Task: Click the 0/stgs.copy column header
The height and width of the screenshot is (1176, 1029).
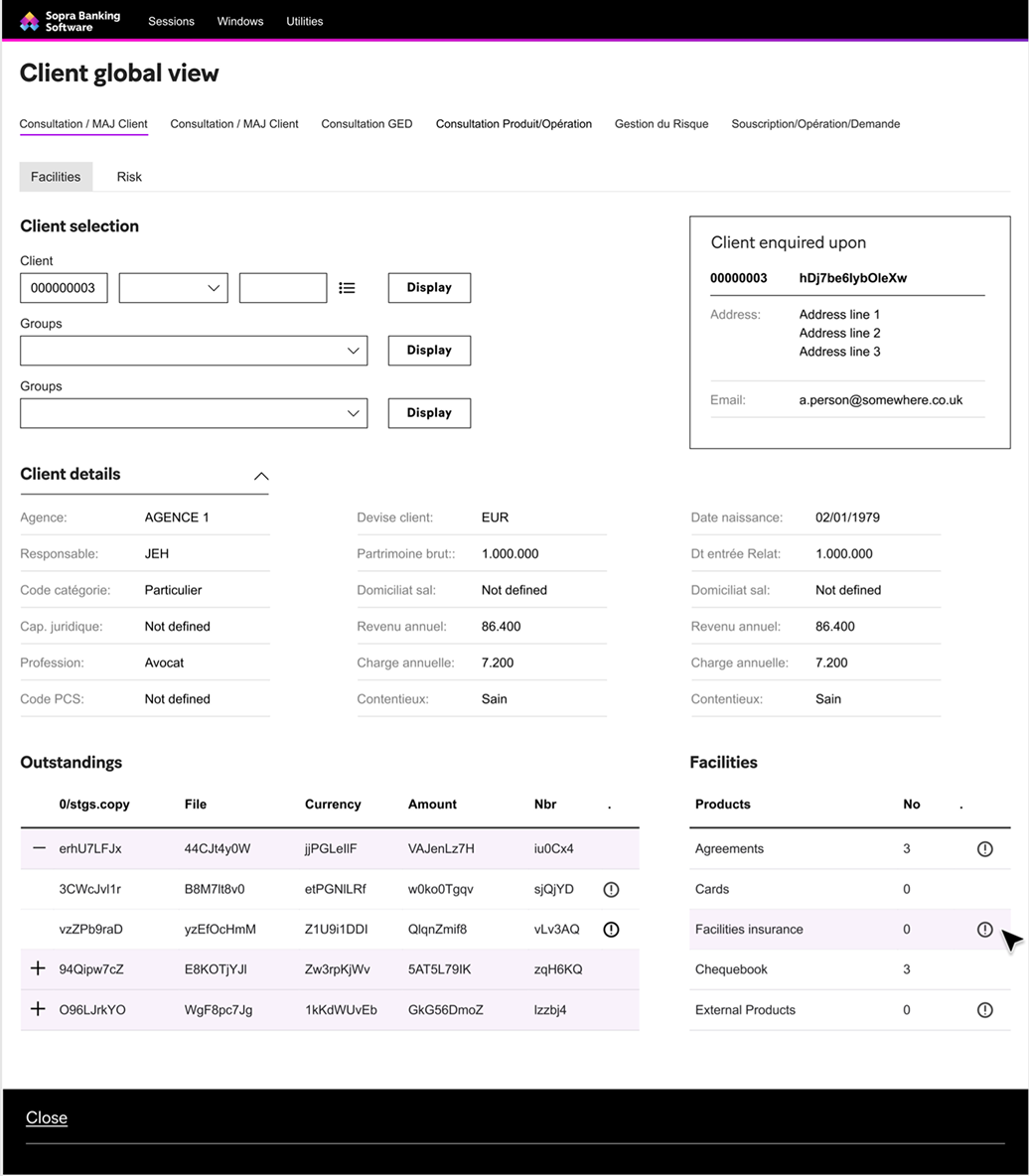Action: (94, 805)
